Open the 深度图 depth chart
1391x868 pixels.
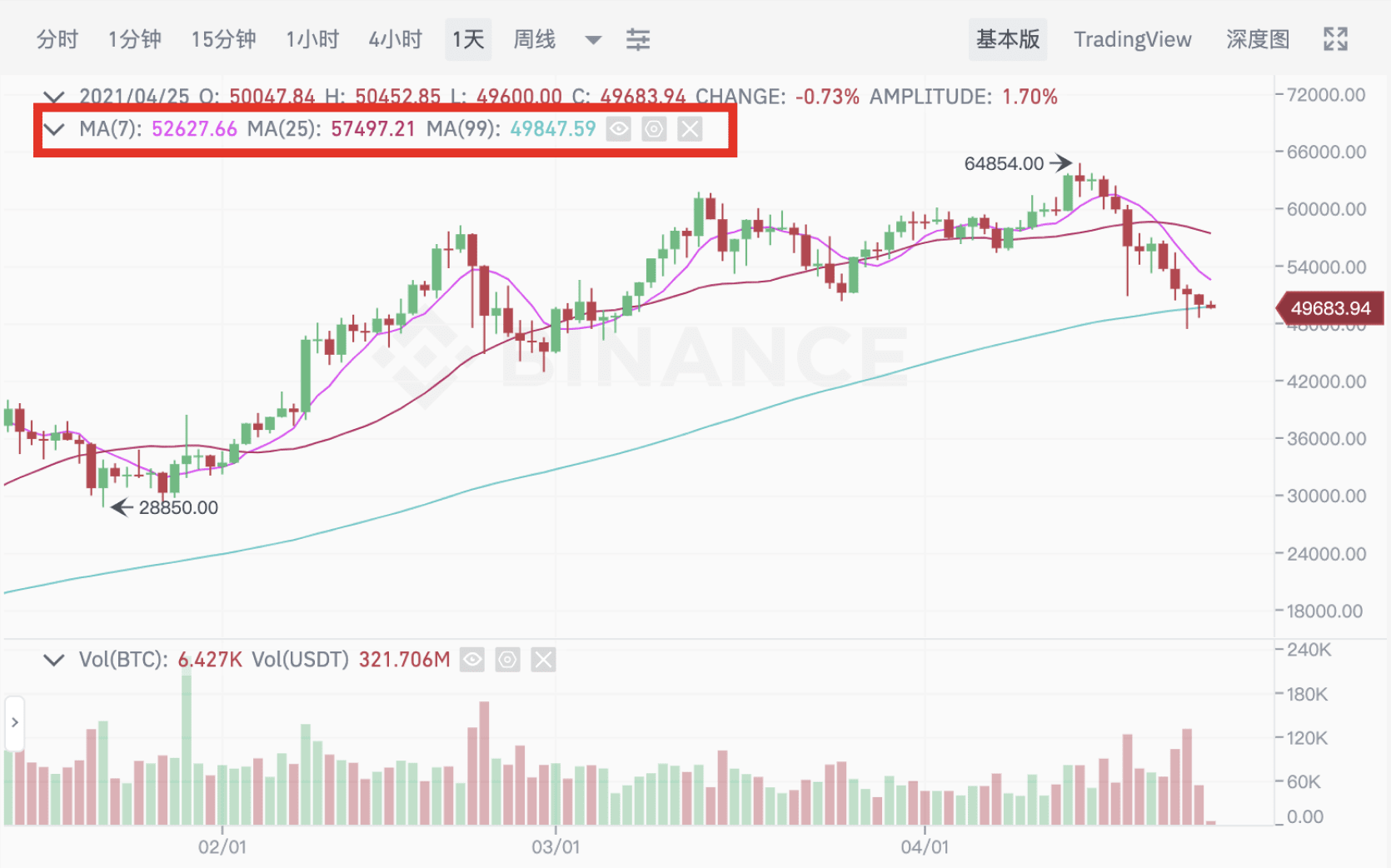[1258, 39]
